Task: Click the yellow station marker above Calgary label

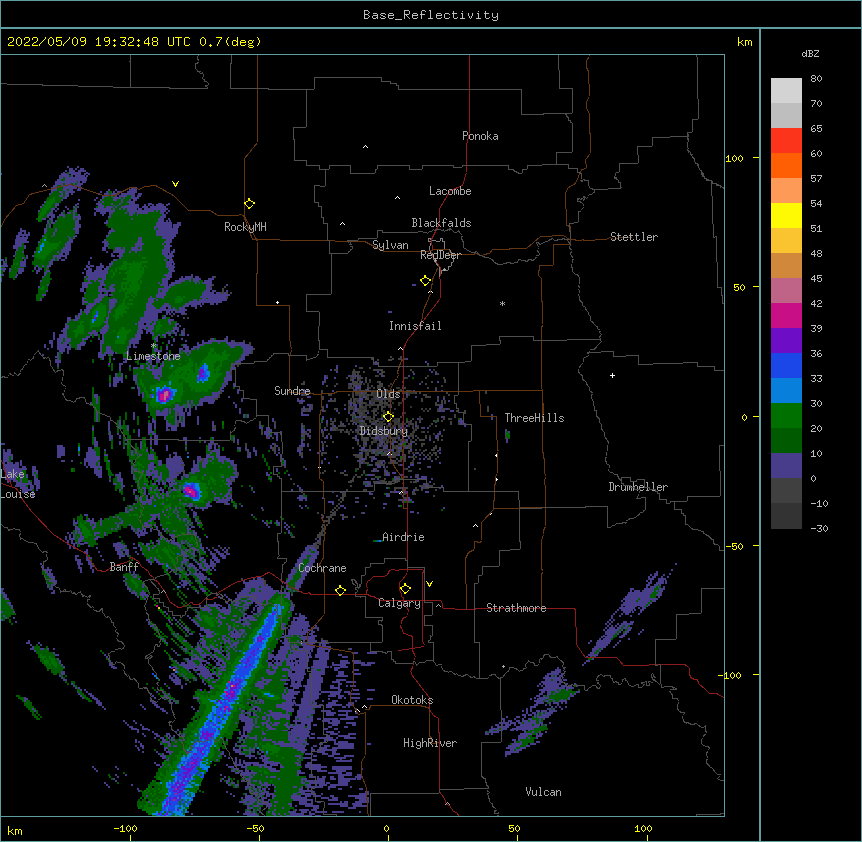Action: [405, 589]
